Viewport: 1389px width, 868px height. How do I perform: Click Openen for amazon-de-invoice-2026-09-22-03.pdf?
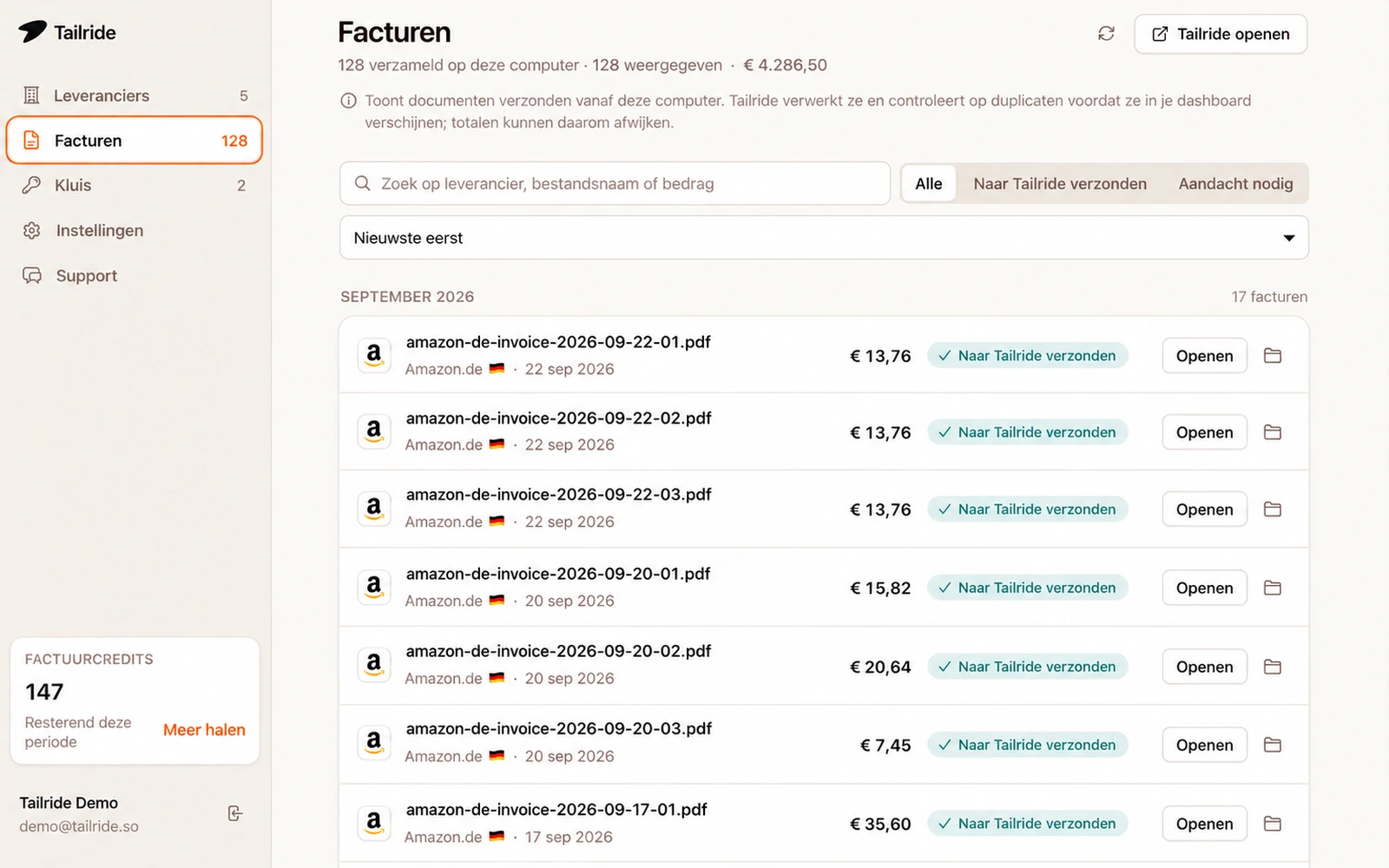click(1204, 510)
